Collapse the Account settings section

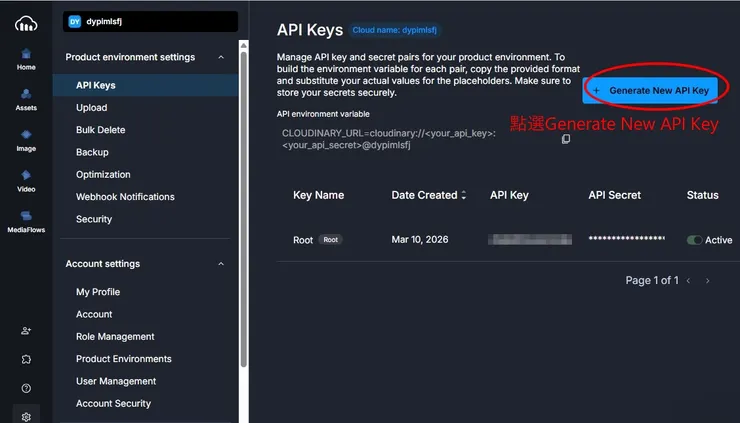tap(221, 264)
